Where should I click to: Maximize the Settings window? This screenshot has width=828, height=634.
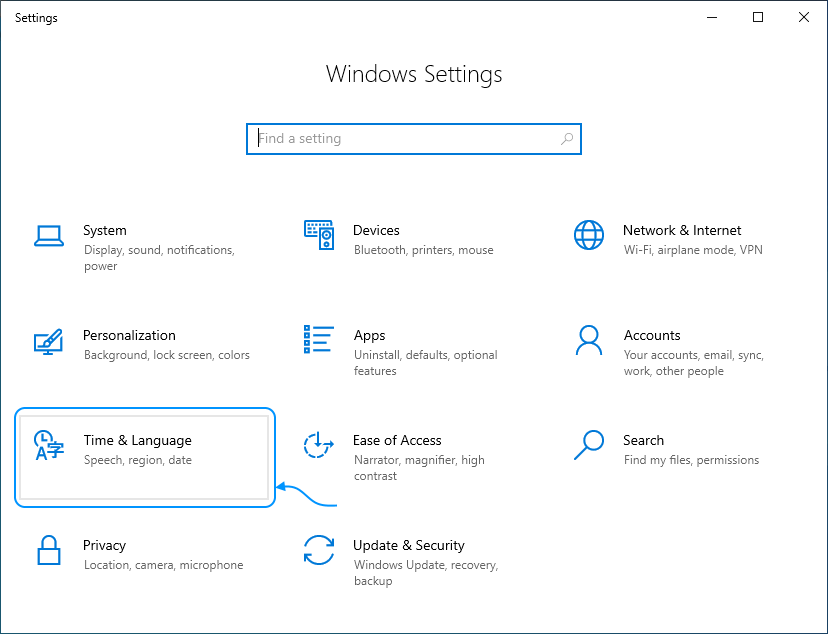[x=758, y=17]
